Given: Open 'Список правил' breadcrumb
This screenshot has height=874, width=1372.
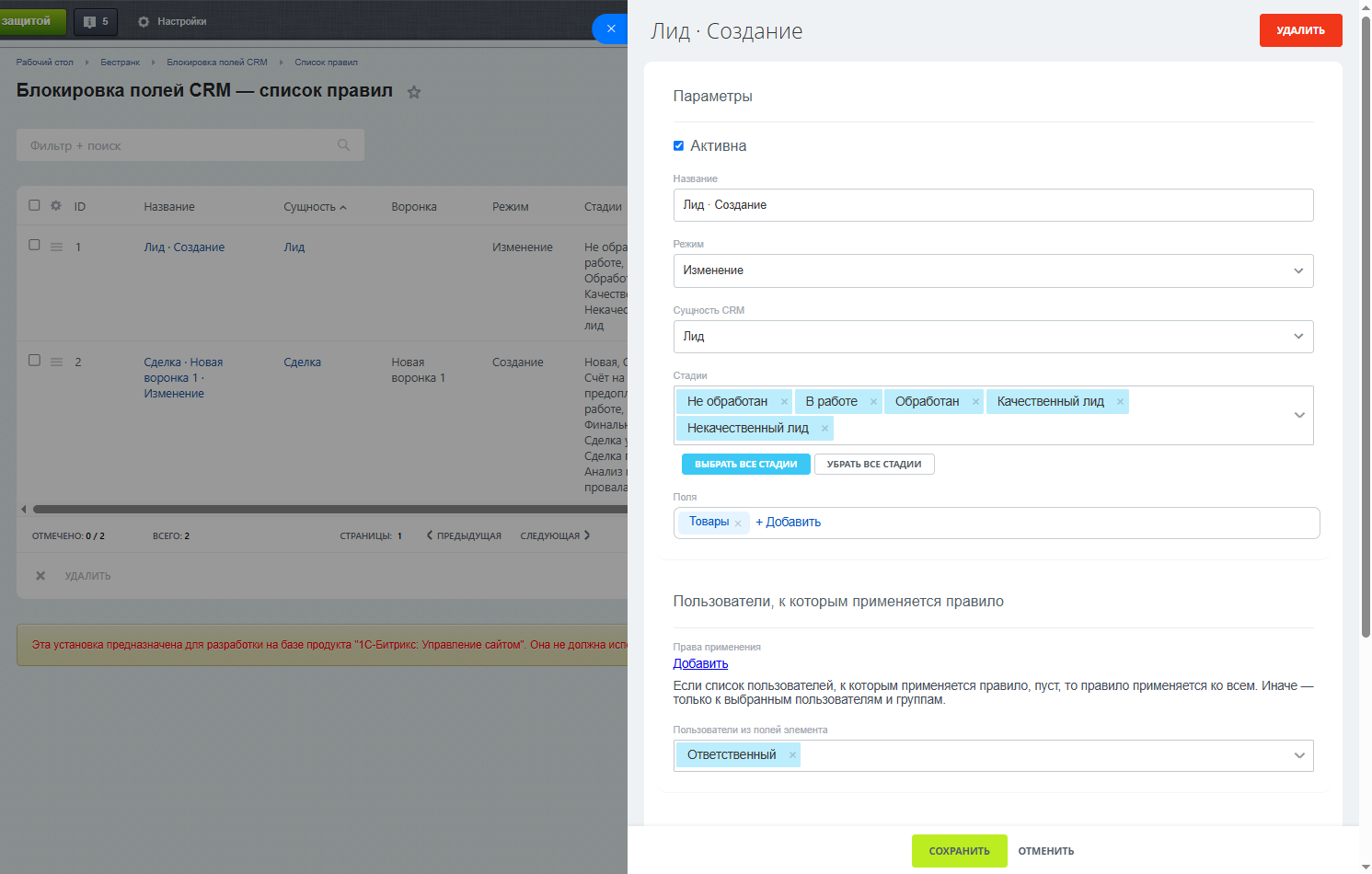Looking at the screenshot, I should point(326,63).
